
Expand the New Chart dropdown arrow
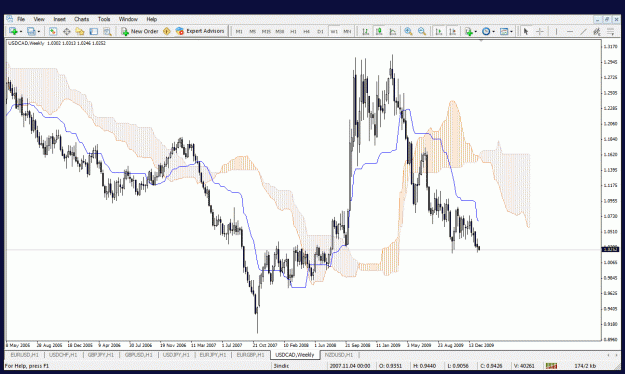coord(20,31)
